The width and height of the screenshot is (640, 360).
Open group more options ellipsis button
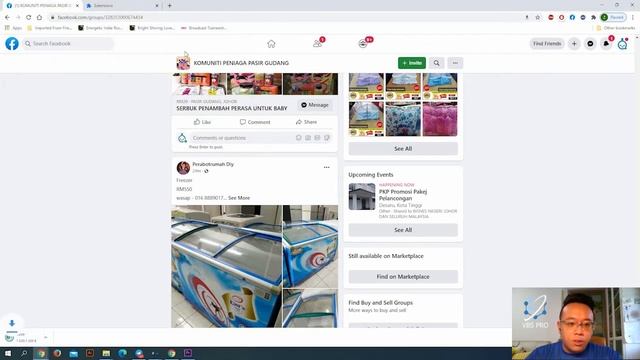pyautogui.click(x=455, y=63)
